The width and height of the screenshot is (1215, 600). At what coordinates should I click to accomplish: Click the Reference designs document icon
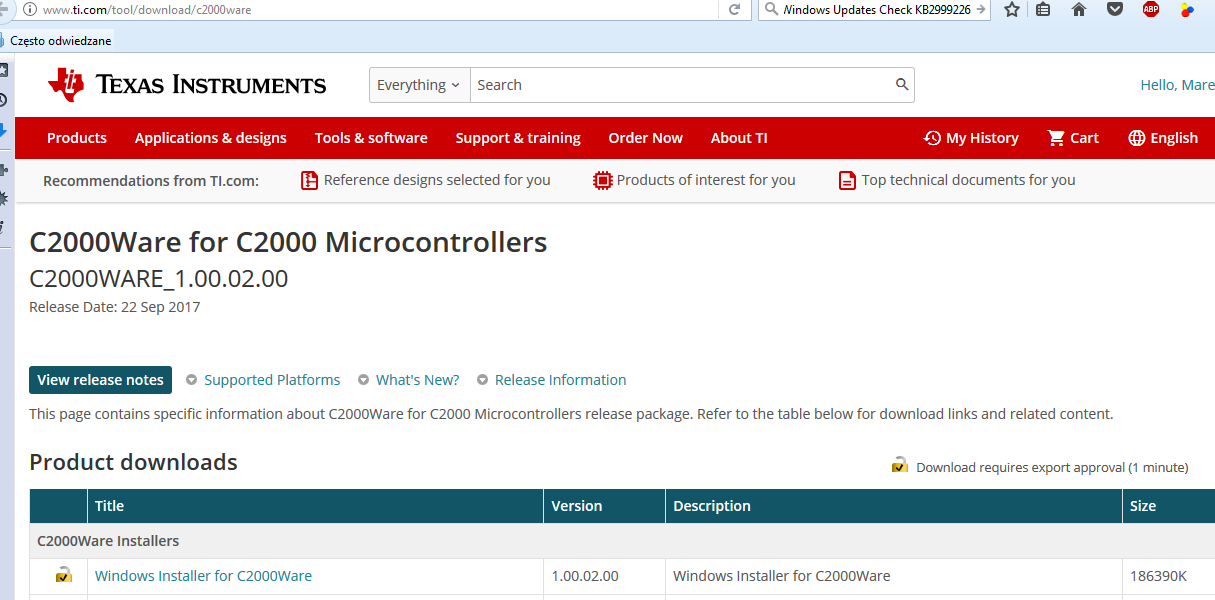309,180
